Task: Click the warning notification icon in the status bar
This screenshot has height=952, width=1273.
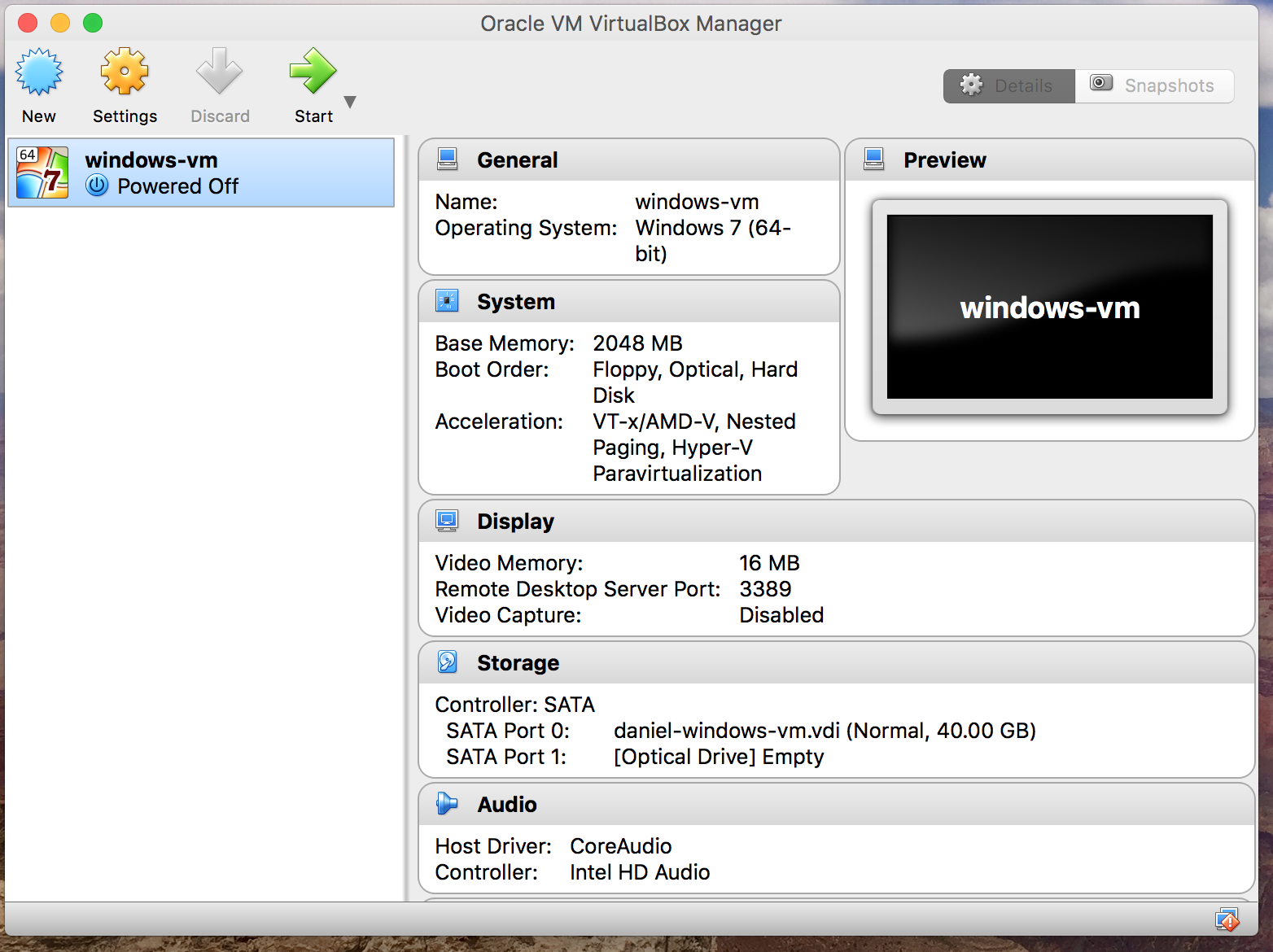Action: coord(1227,919)
